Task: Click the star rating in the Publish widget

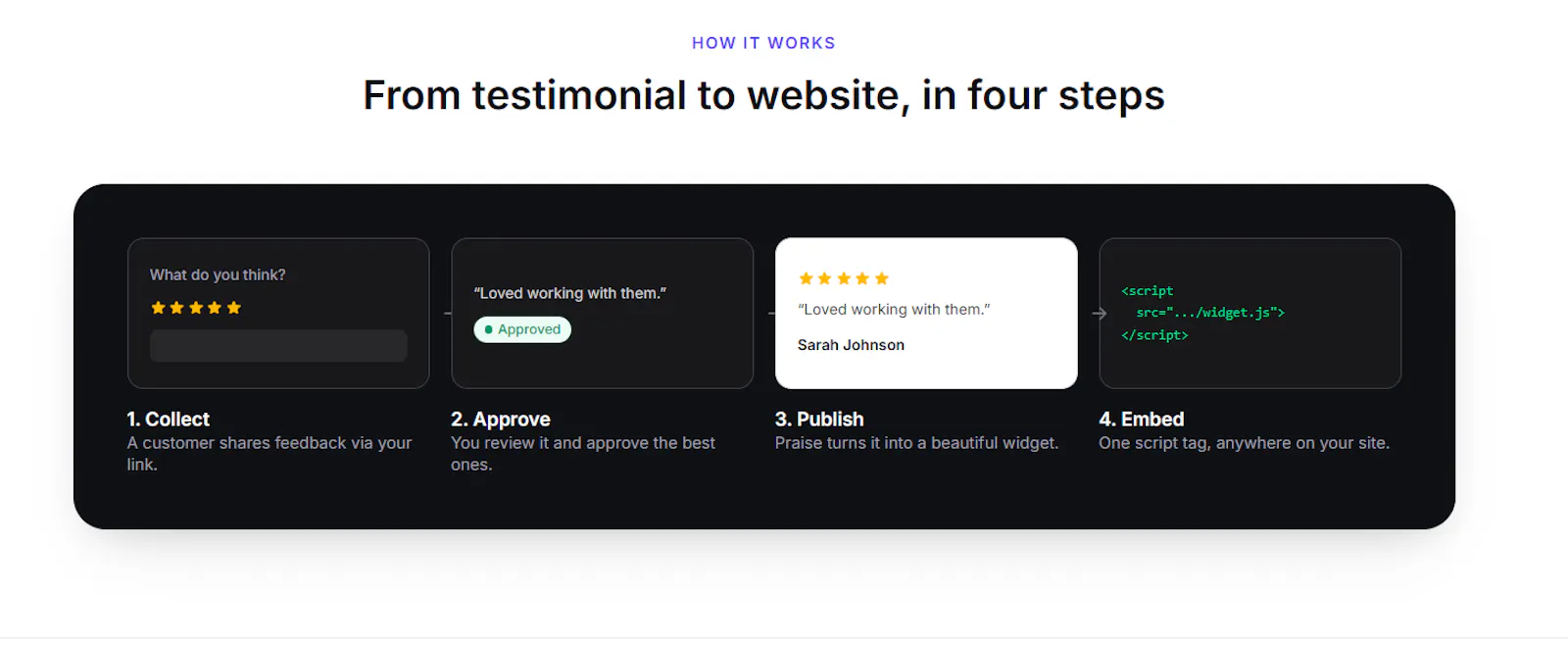Action: click(x=844, y=278)
